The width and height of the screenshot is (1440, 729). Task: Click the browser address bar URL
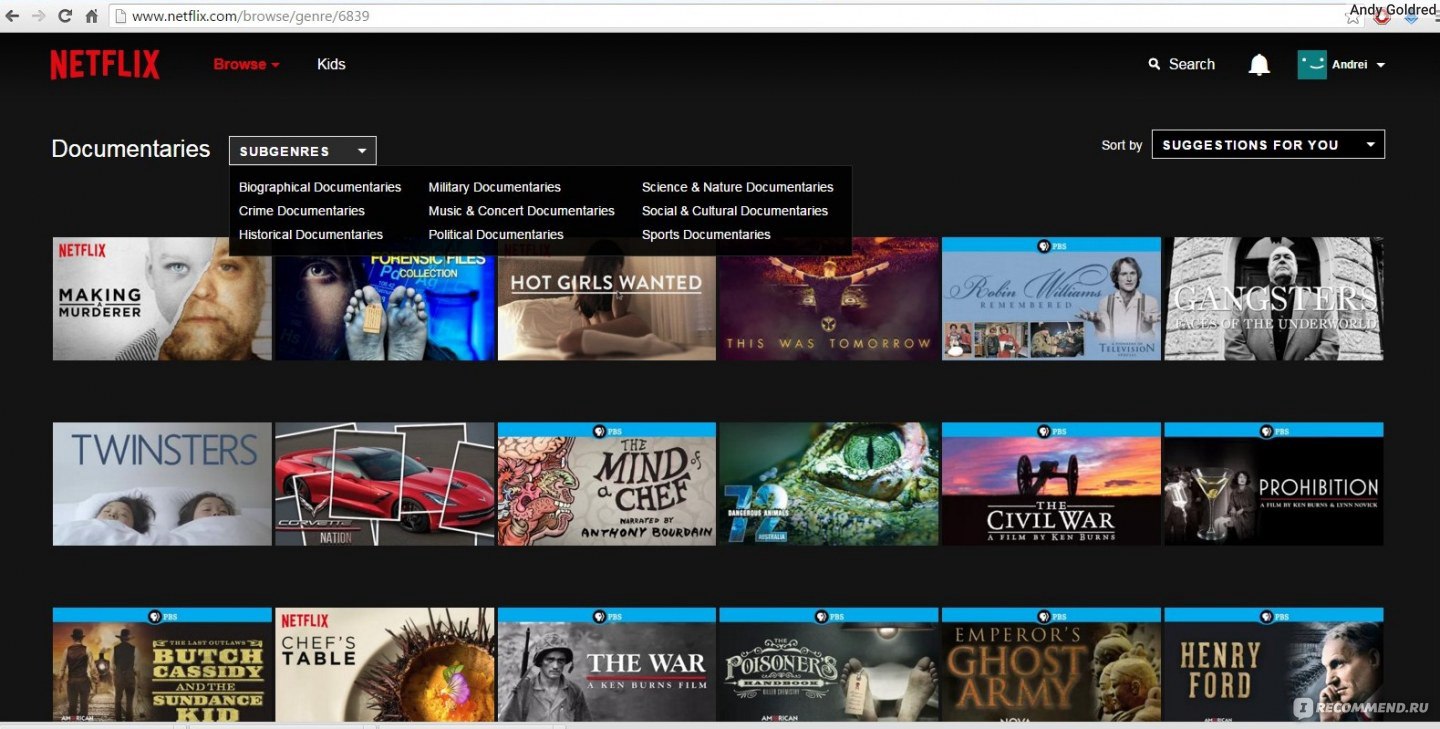[x=251, y=16]
